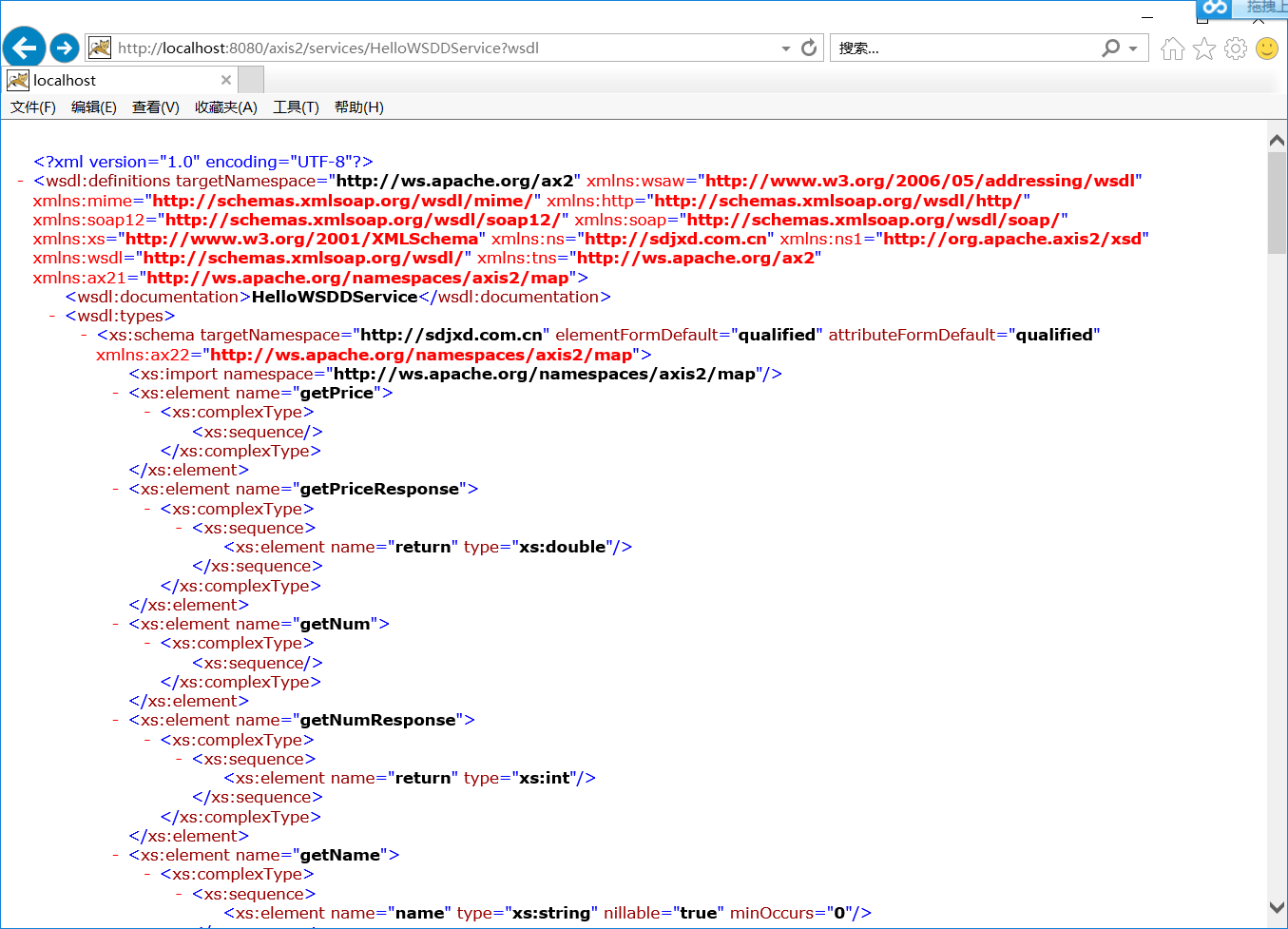This screenshot has height=929, width=1288.
Task: Click the search magnifier icon
Action: tap(1110, 48)
